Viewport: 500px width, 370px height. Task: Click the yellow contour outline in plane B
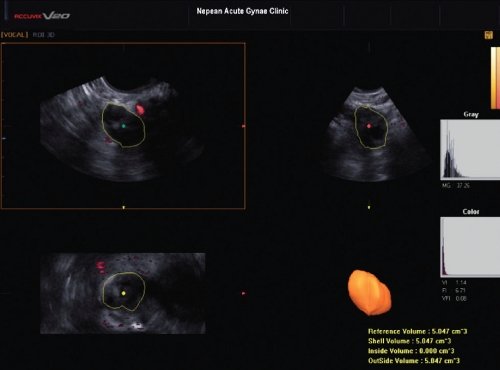pyautogui.click(x=370, y=127)
